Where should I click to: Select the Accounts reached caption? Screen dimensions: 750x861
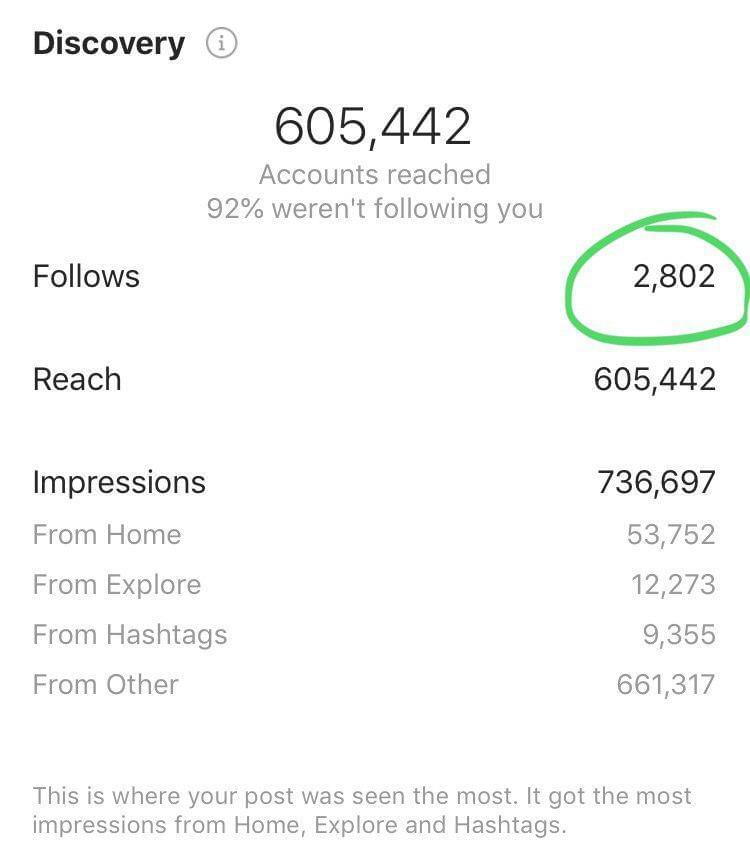pos(375,175)
